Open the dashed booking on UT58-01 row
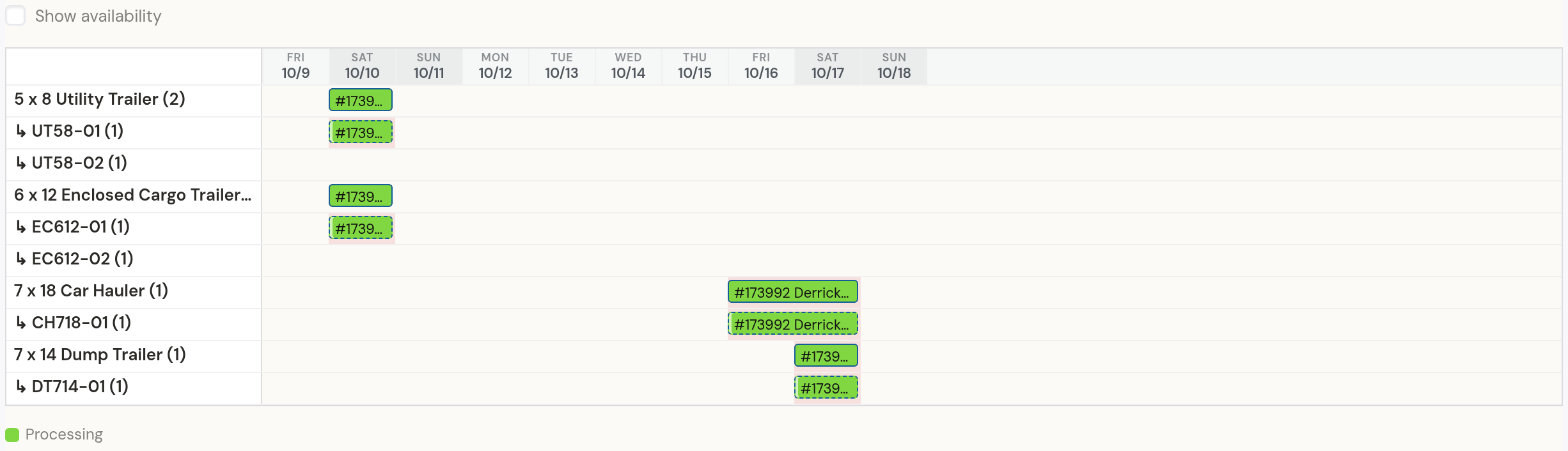The image size is (1568, 451). click(x=361, y=132)
